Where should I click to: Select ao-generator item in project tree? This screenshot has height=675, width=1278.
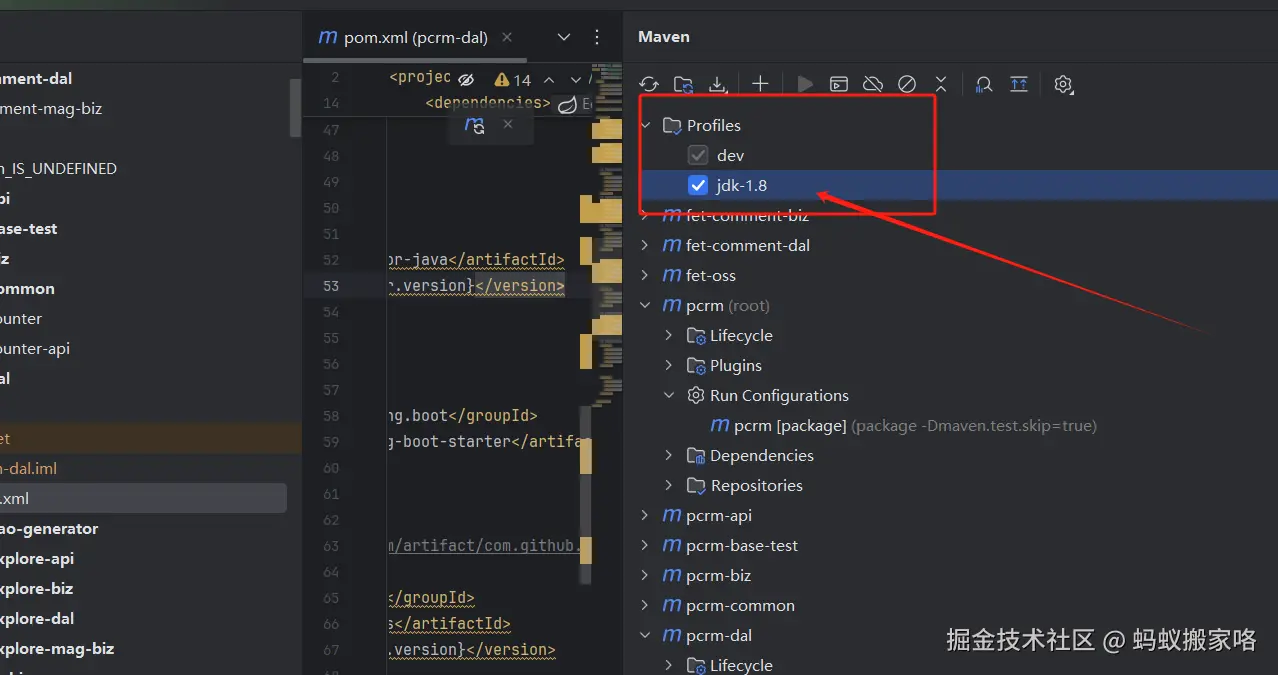click(49, 528)
